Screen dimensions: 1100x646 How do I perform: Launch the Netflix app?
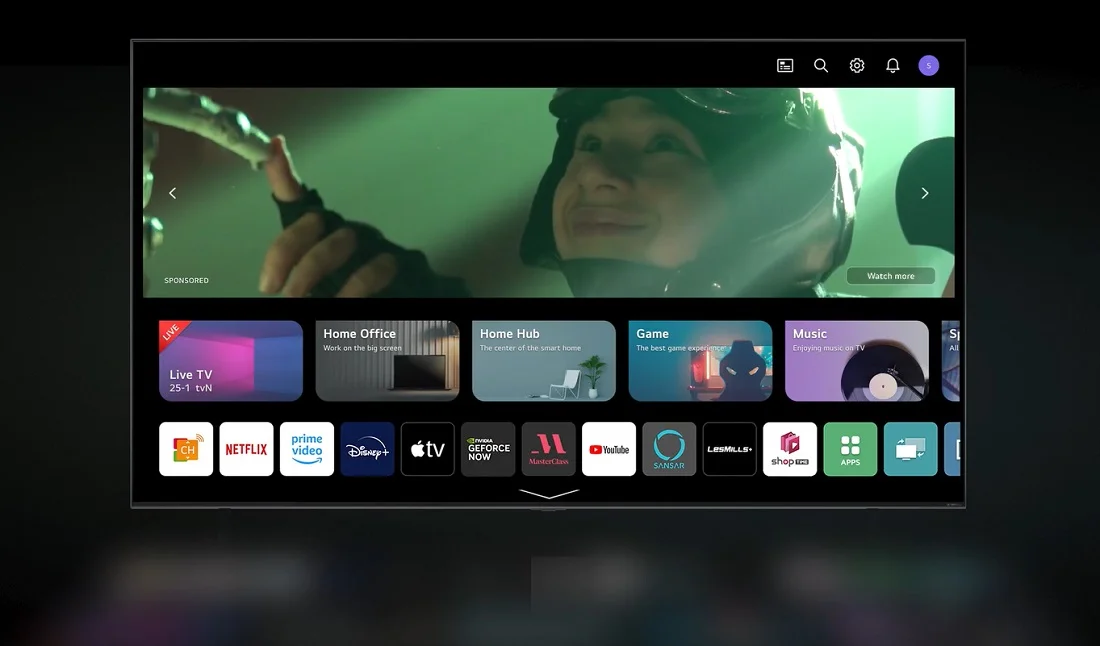coord(246,449)
